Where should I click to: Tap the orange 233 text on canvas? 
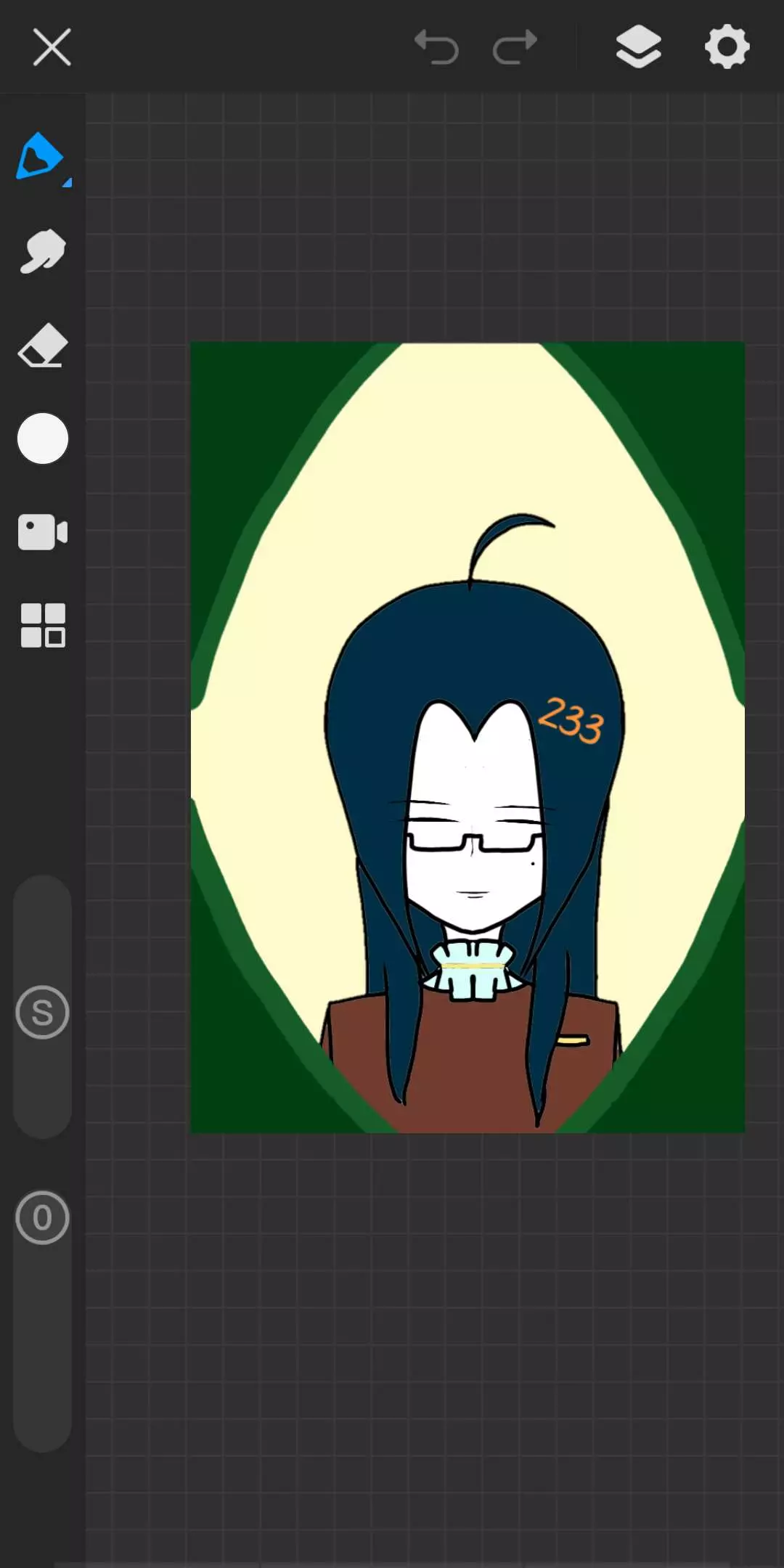click(x=571, y=720)
